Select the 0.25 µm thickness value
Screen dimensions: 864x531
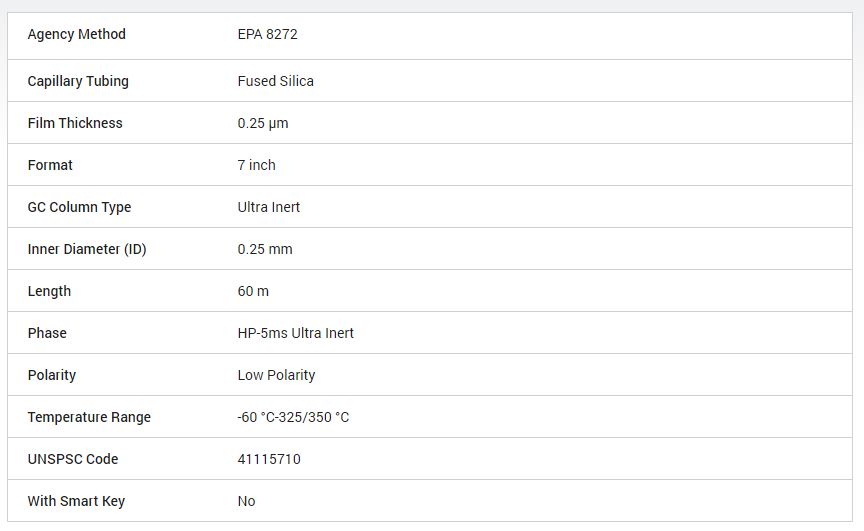click(263, 123)
